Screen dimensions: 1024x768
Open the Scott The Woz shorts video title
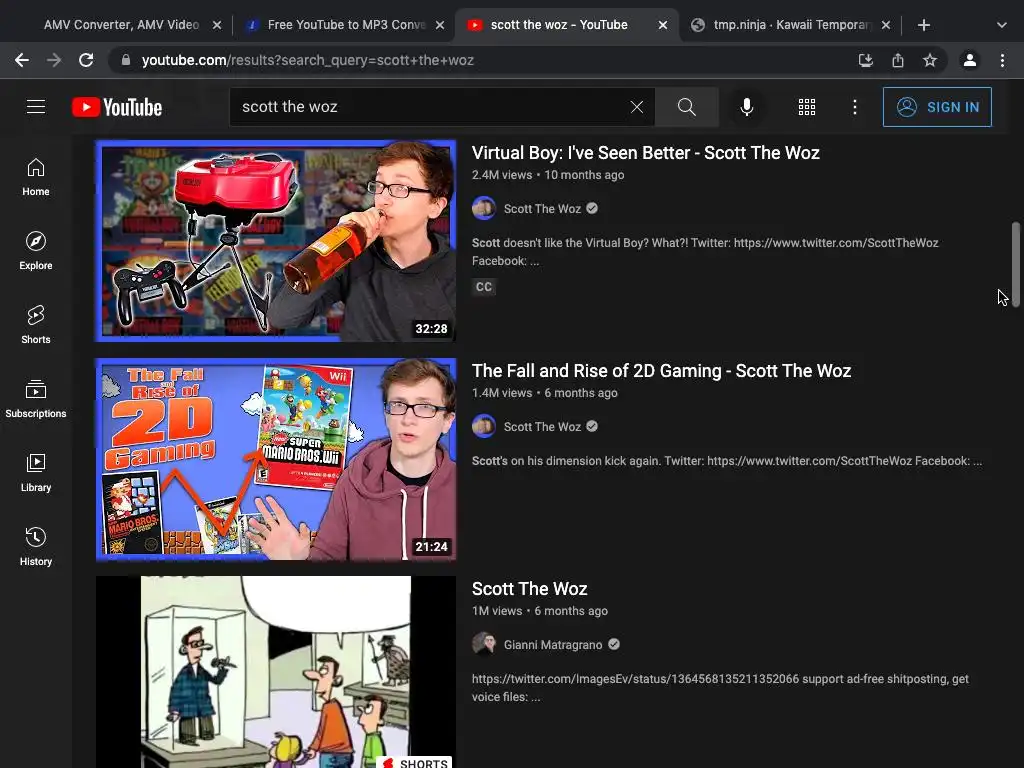pyautogui.click(x=530, y=589)
